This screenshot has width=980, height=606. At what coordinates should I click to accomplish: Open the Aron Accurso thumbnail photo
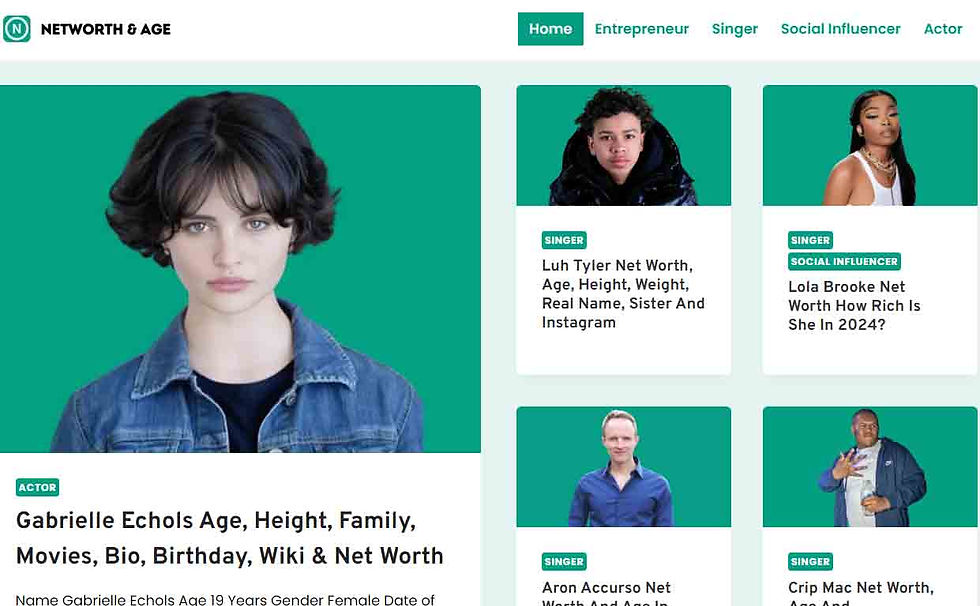[x=623, y=467]
